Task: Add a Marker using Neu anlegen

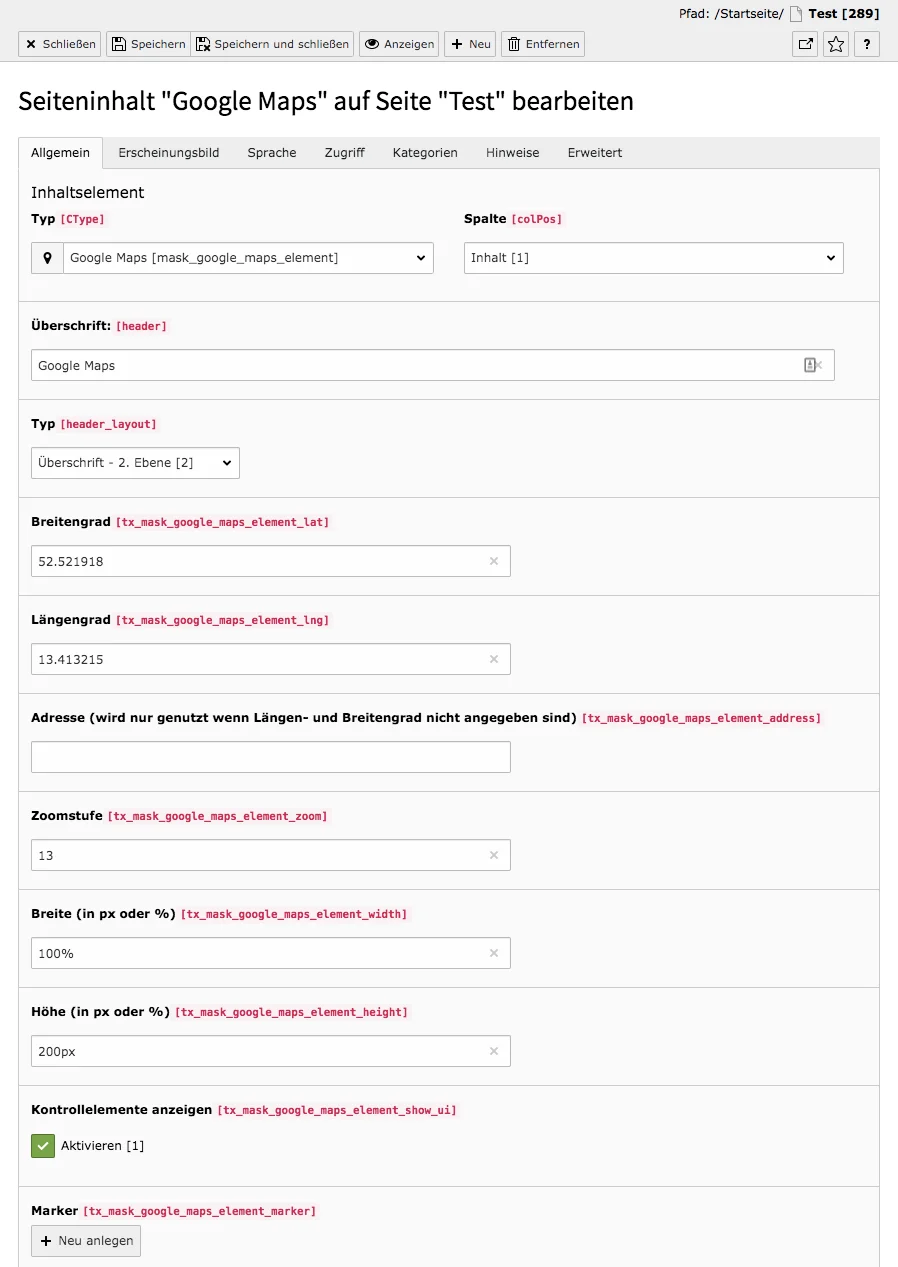Action: click(85, 1240)
